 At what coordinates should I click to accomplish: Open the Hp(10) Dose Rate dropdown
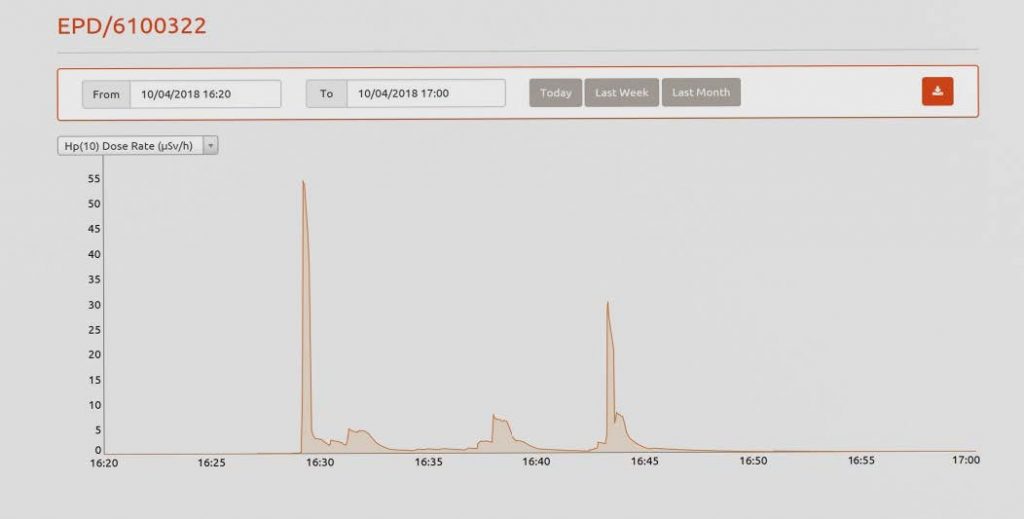(130, 146)
